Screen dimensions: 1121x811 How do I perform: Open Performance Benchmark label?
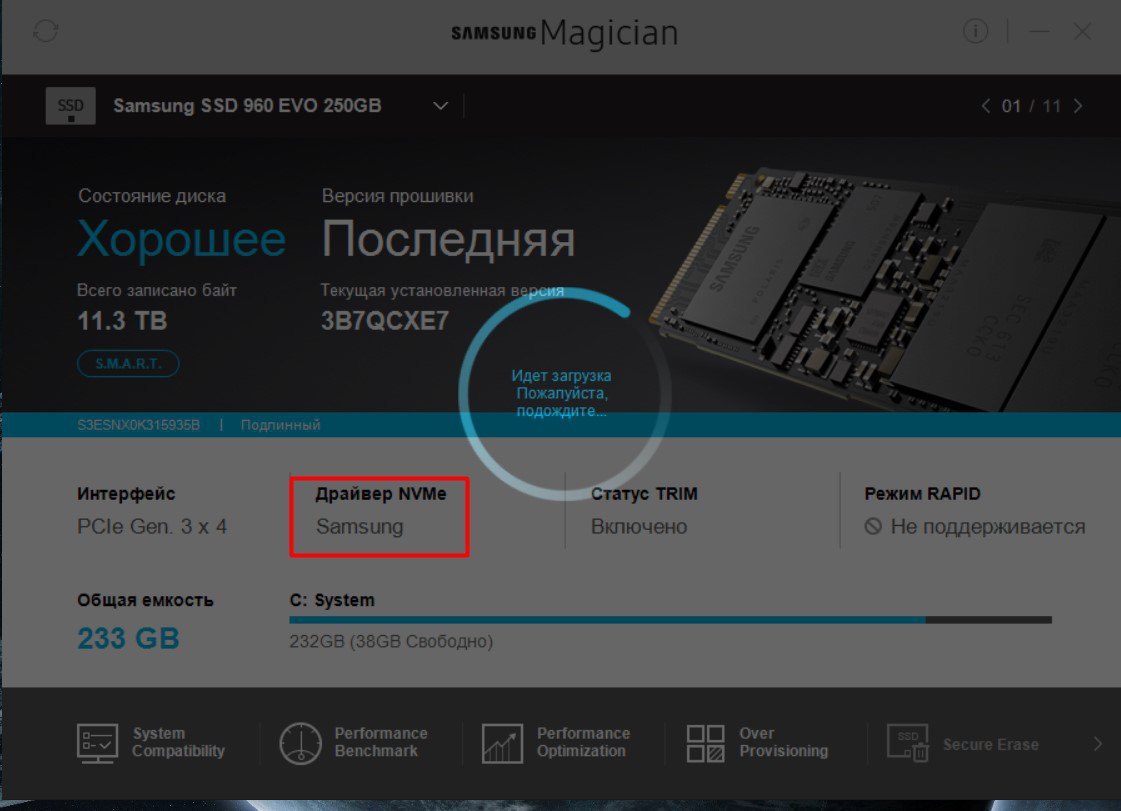381,742
